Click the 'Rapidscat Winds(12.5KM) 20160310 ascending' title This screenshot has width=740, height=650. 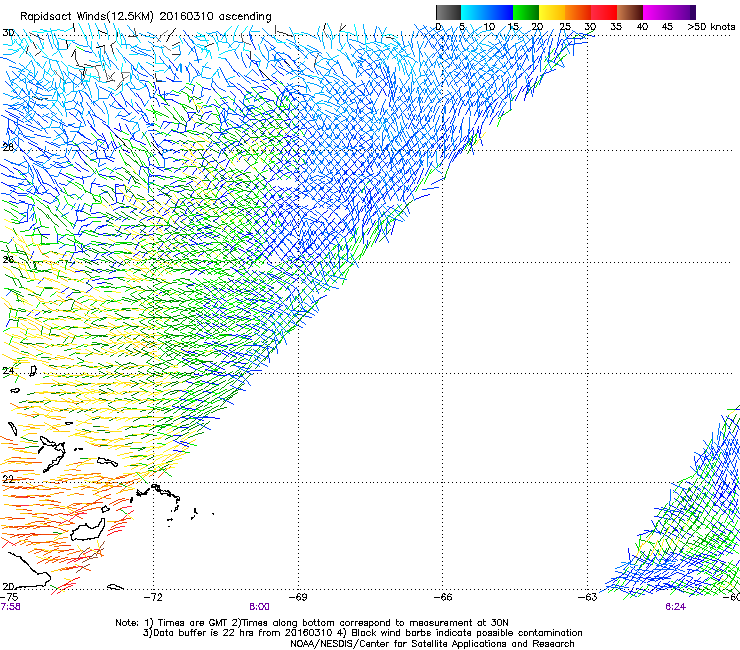point(146,17)
